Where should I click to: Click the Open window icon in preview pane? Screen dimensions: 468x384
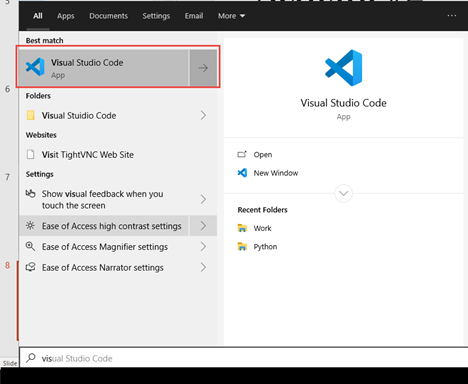coord(242,154)
